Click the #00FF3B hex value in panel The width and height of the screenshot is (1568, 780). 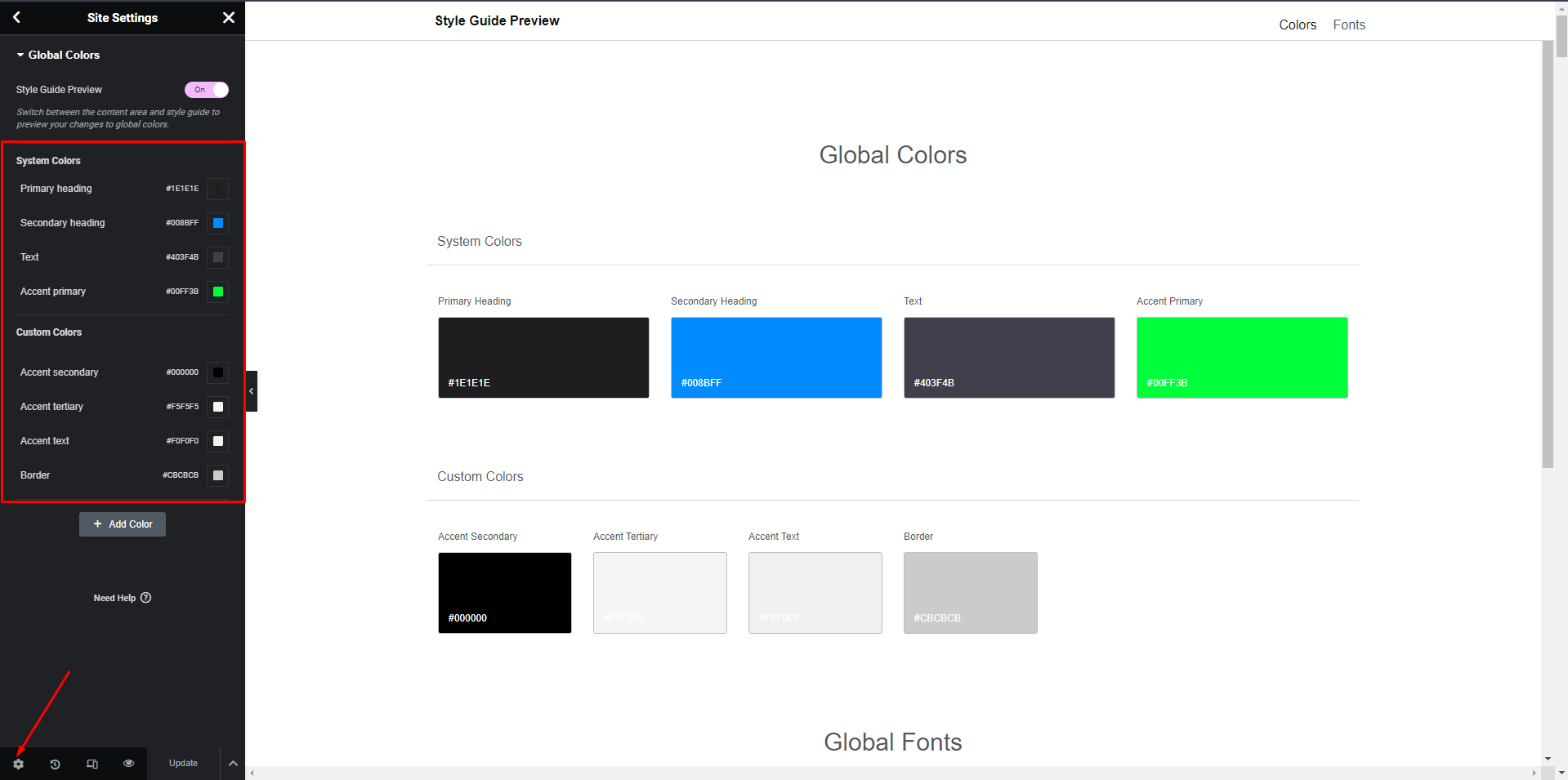click(x=182, y=292)
